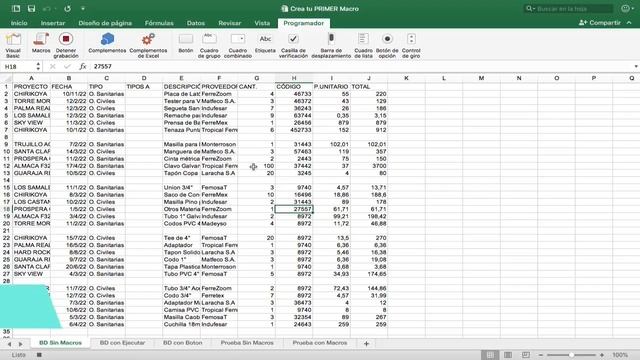Switch to sheet Prueba con Macros
640x360 pixels.
[x=320, y=343]
